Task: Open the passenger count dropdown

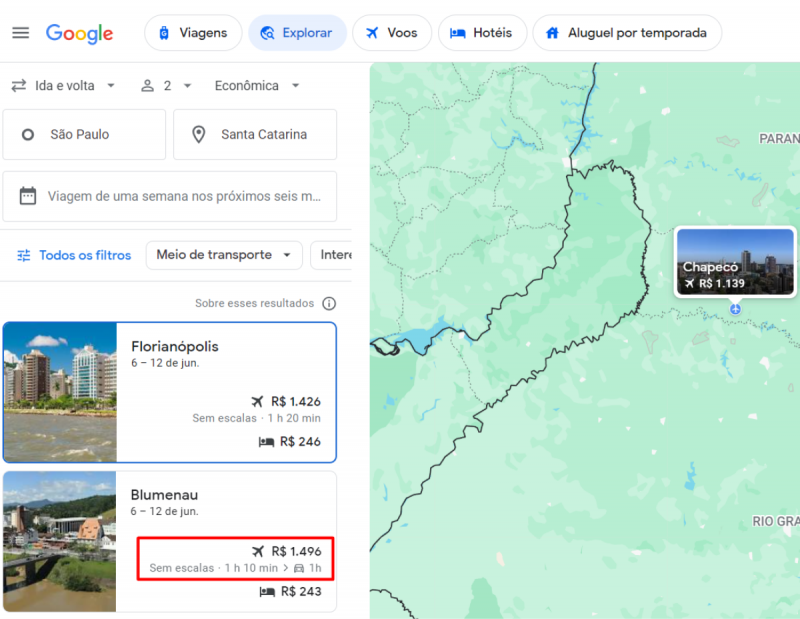Action: click(x=166, y=85)
